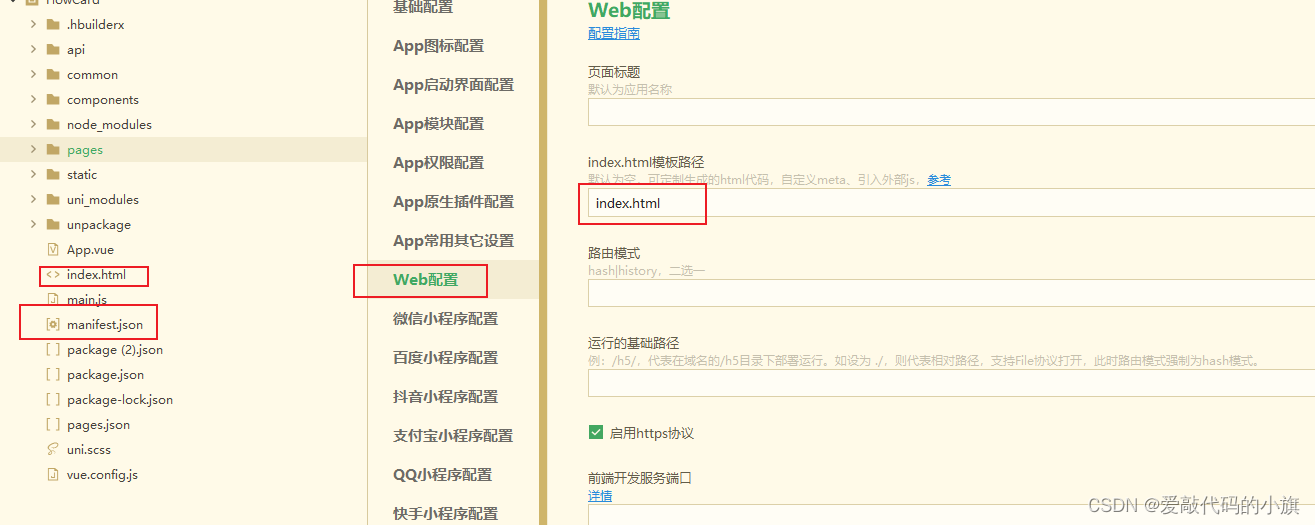Select the package.json file name in tree

pyautogui.click(x=105, y=374)
